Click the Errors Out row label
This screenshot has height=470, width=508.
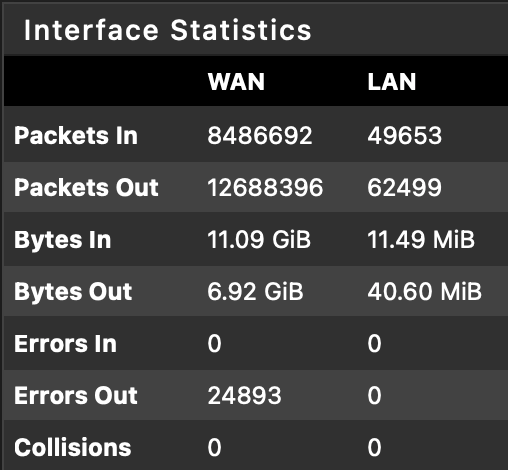[x=76, y=396]
